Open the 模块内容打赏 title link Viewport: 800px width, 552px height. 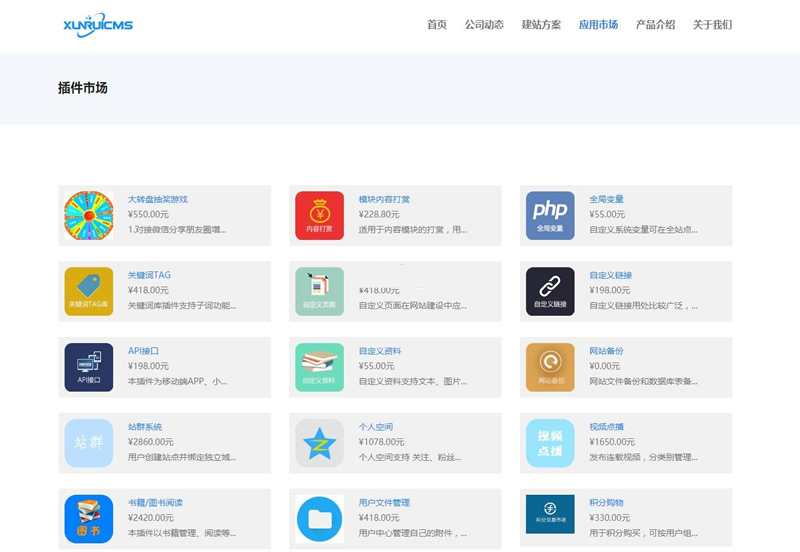[384, 199]
